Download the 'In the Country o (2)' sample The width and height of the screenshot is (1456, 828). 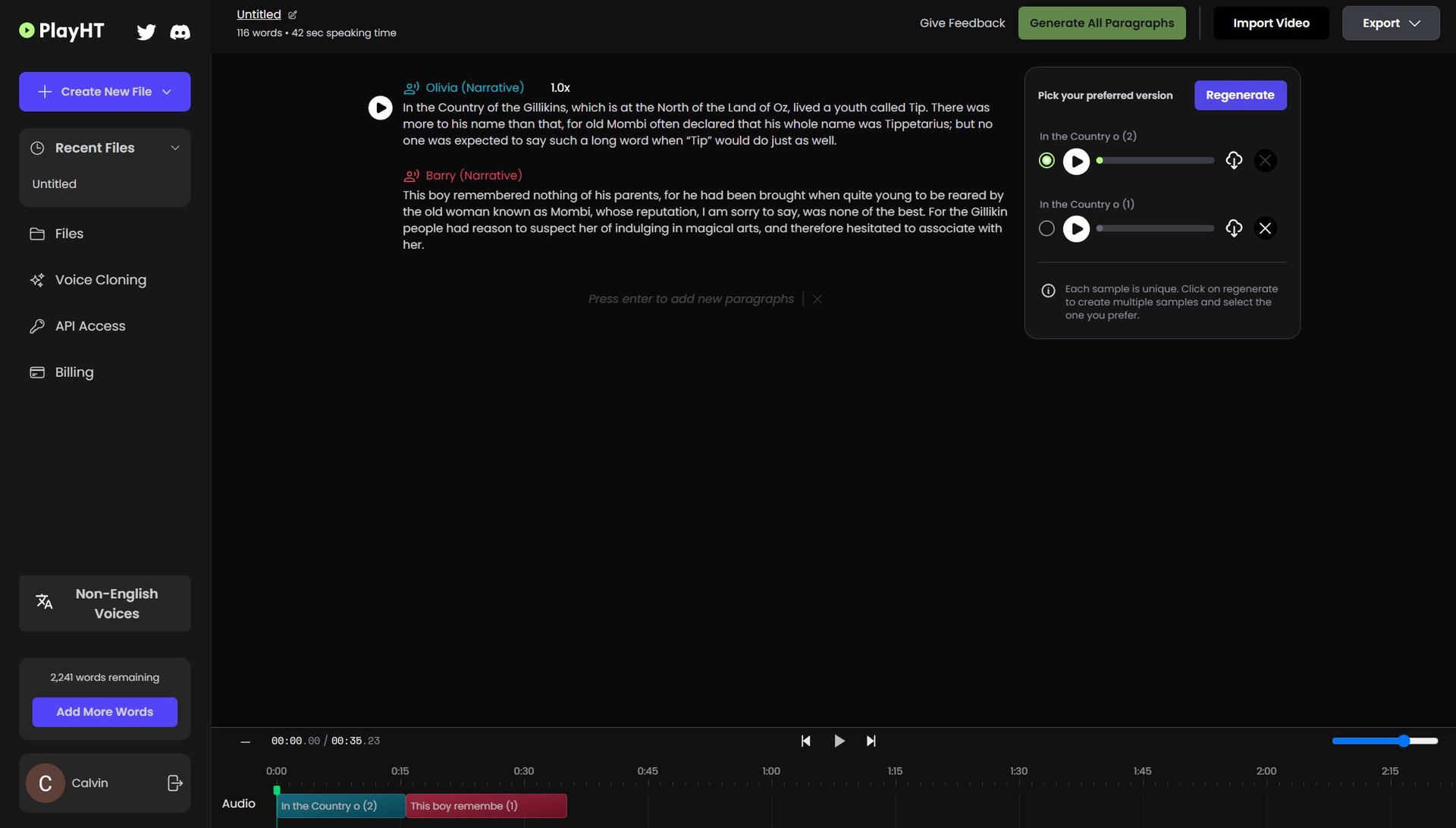(x=1234, y=160)
